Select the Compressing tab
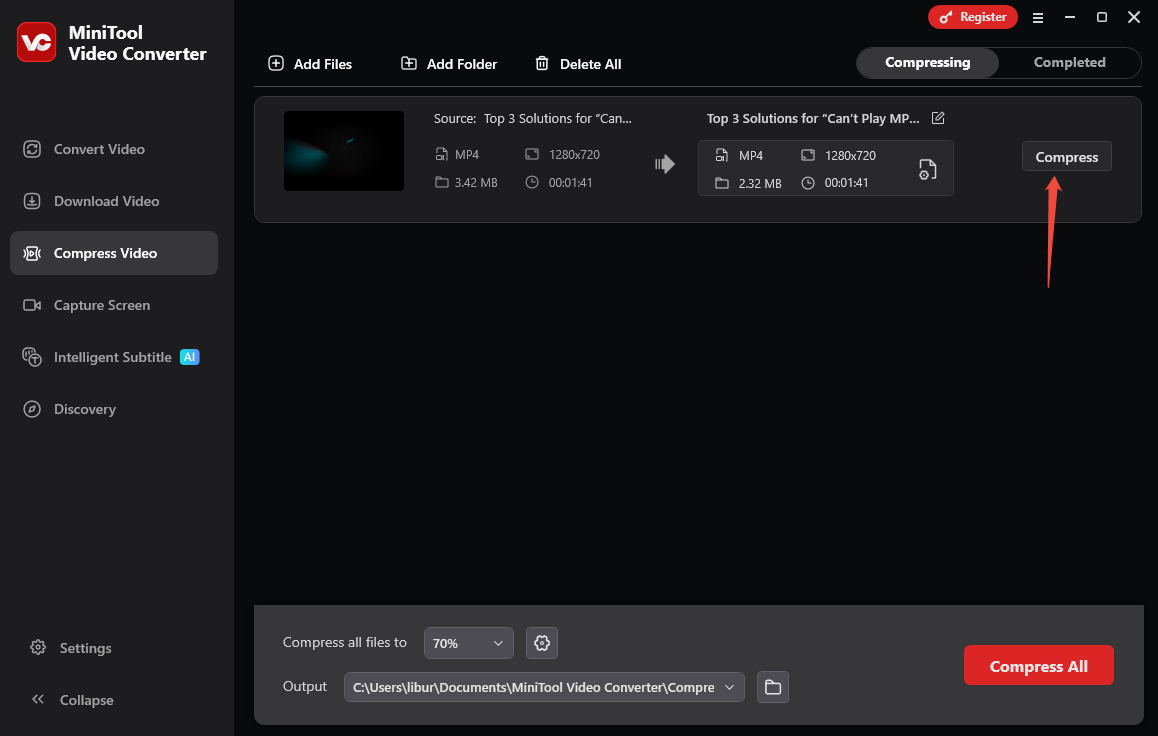Viewport: 1158px width, 736px height. [x=927, y=62]
